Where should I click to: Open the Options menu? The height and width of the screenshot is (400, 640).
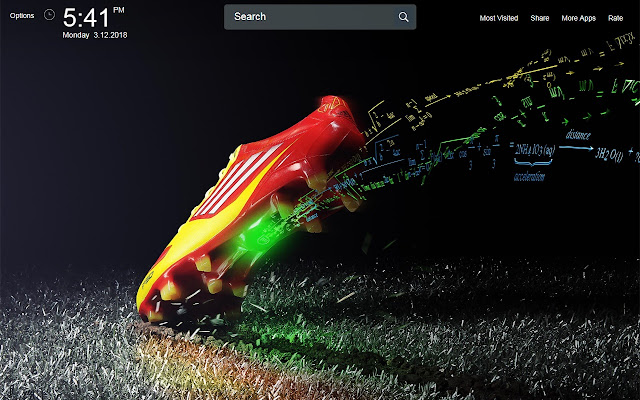pyautogui.click(x=22, y=16)
